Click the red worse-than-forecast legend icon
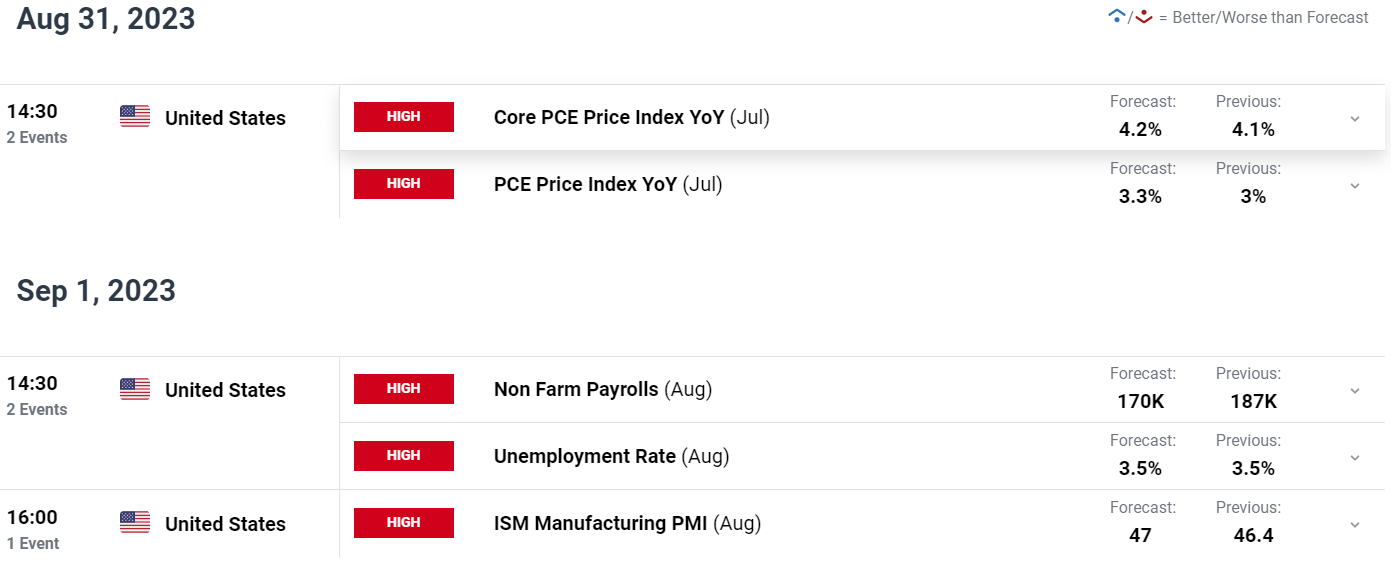Screen dimensions: 1391x562 click(1144, 16)
